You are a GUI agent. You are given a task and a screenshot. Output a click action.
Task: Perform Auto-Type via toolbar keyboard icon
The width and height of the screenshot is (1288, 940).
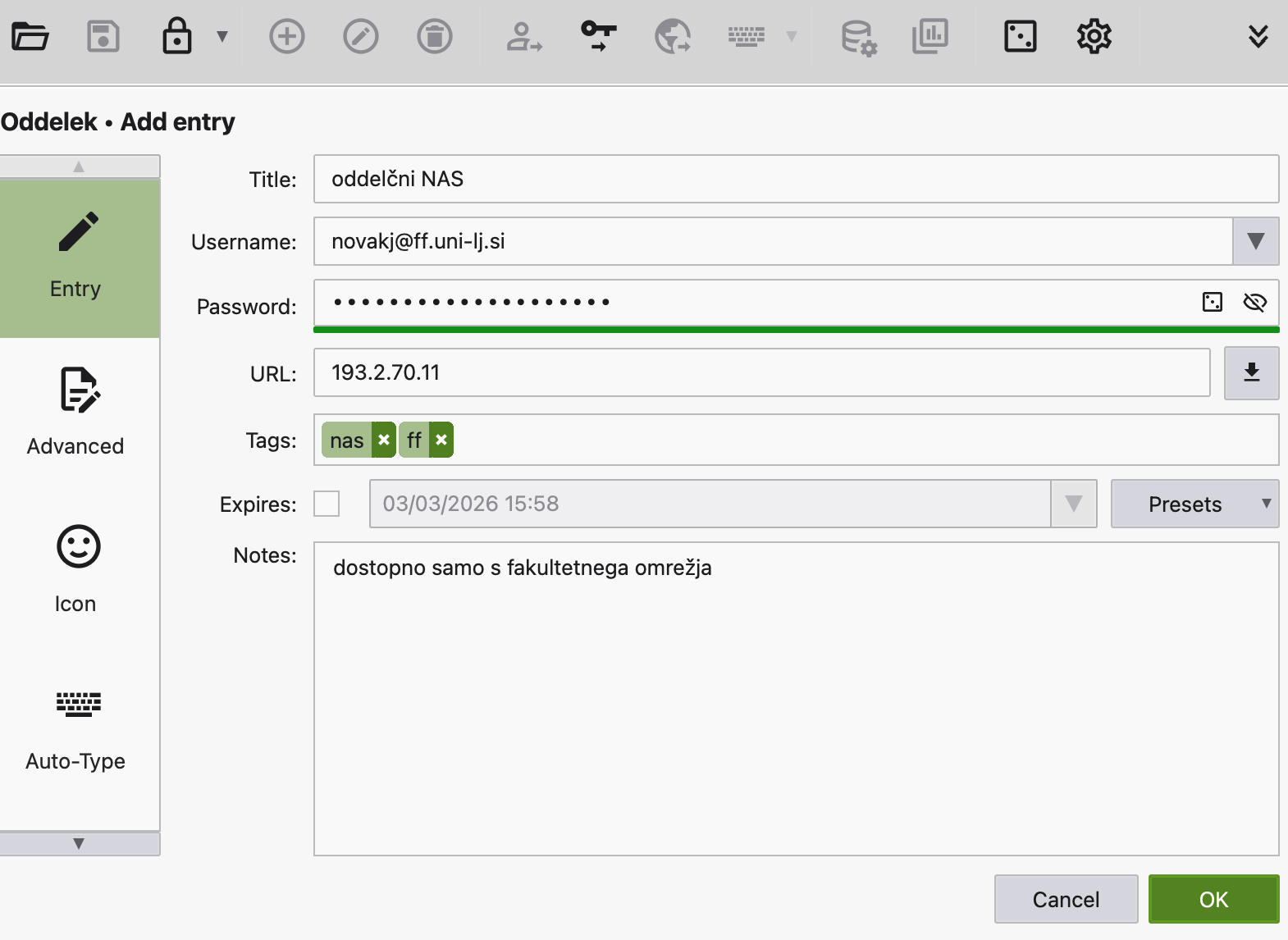click(747, 36)
